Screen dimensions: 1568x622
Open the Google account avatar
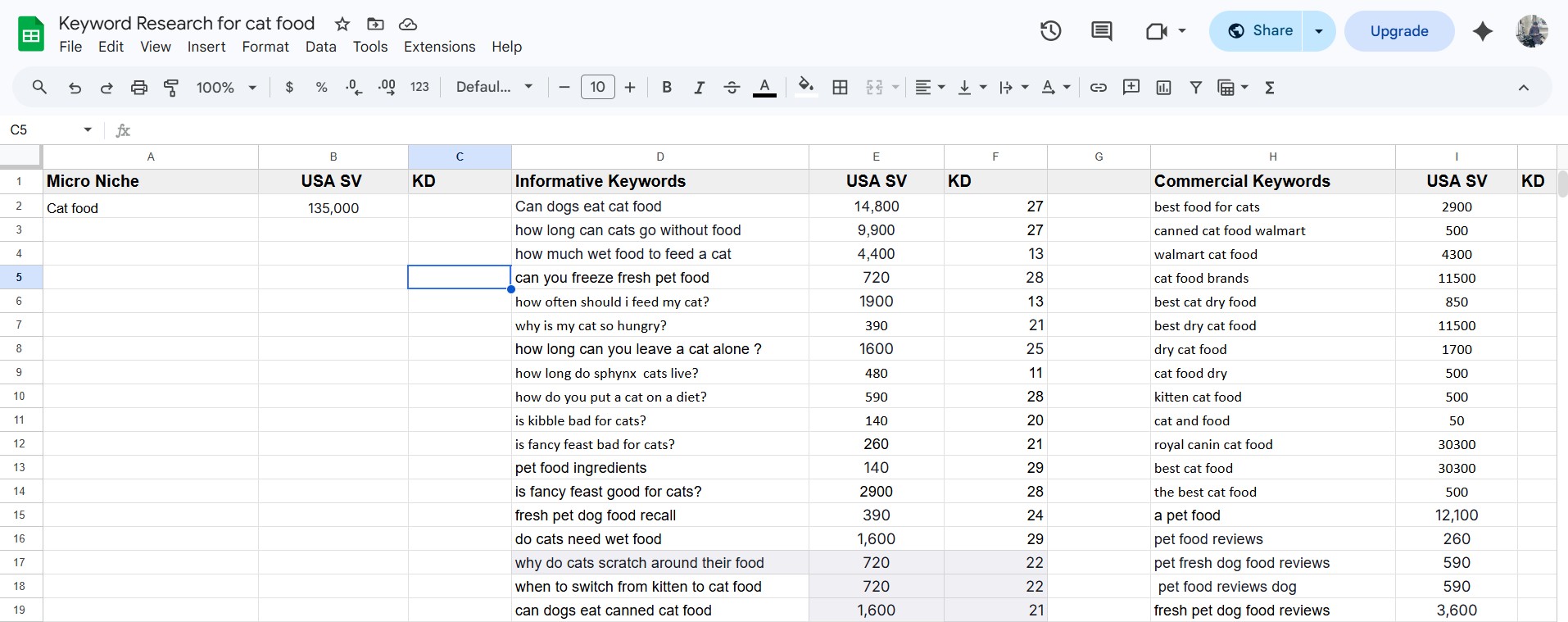1532,31
